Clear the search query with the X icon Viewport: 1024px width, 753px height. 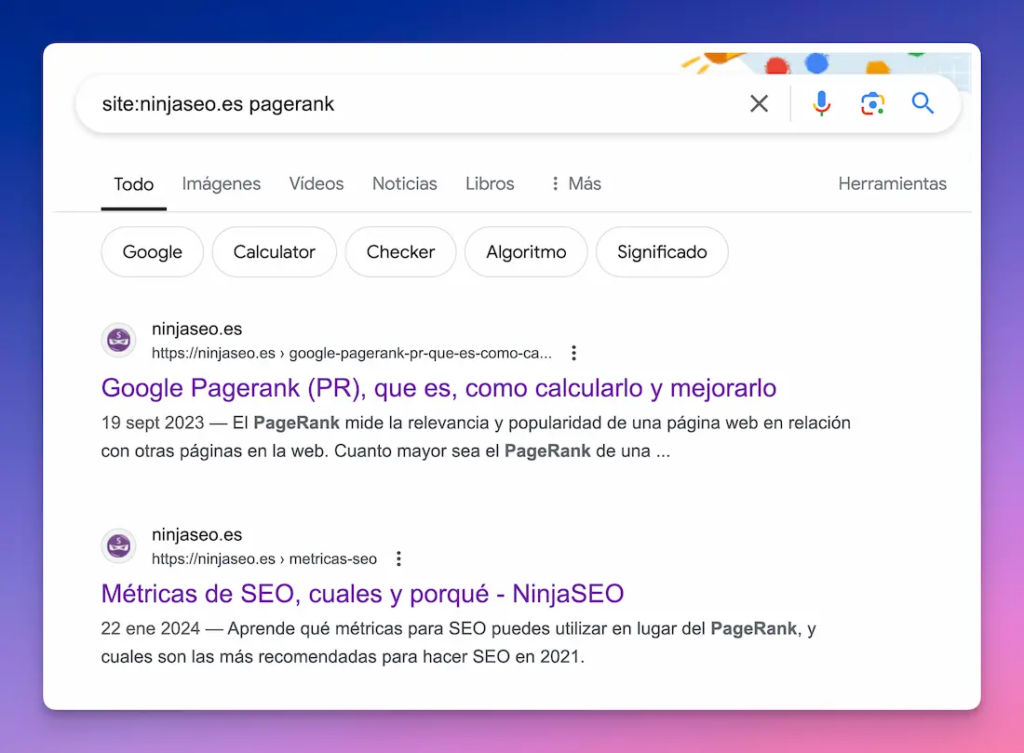click(758, 103)
